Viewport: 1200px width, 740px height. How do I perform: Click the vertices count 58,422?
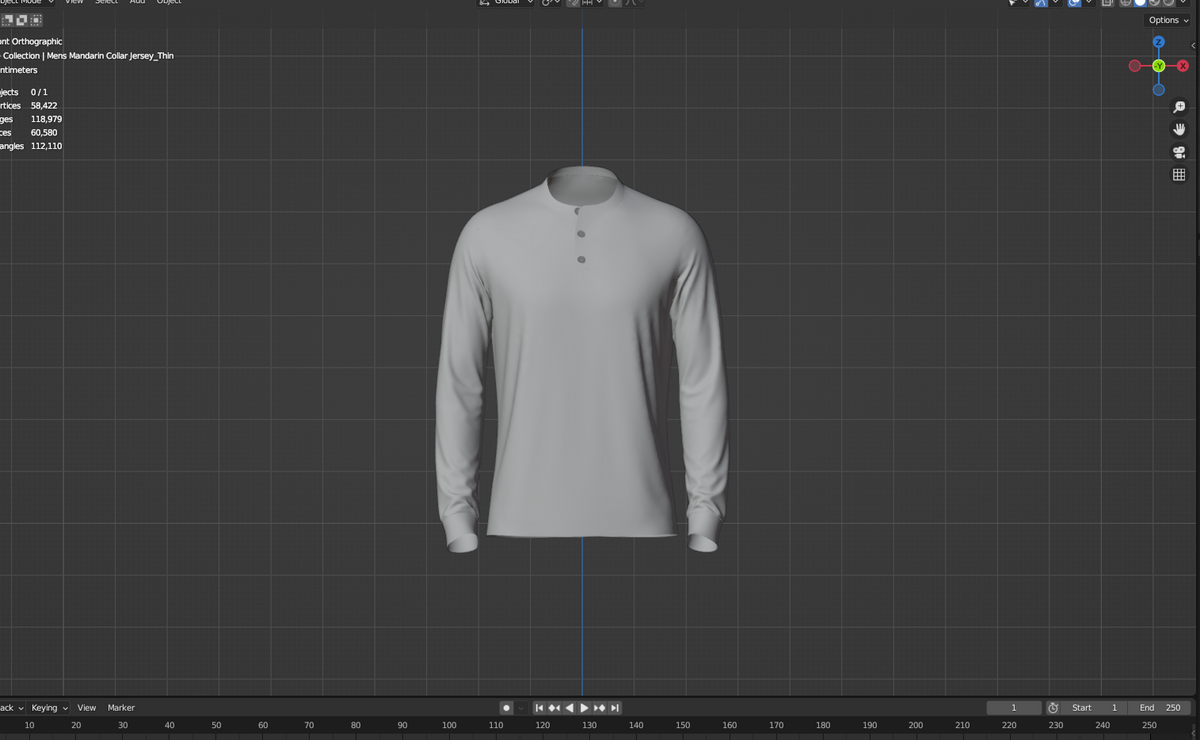coord(44,105)
